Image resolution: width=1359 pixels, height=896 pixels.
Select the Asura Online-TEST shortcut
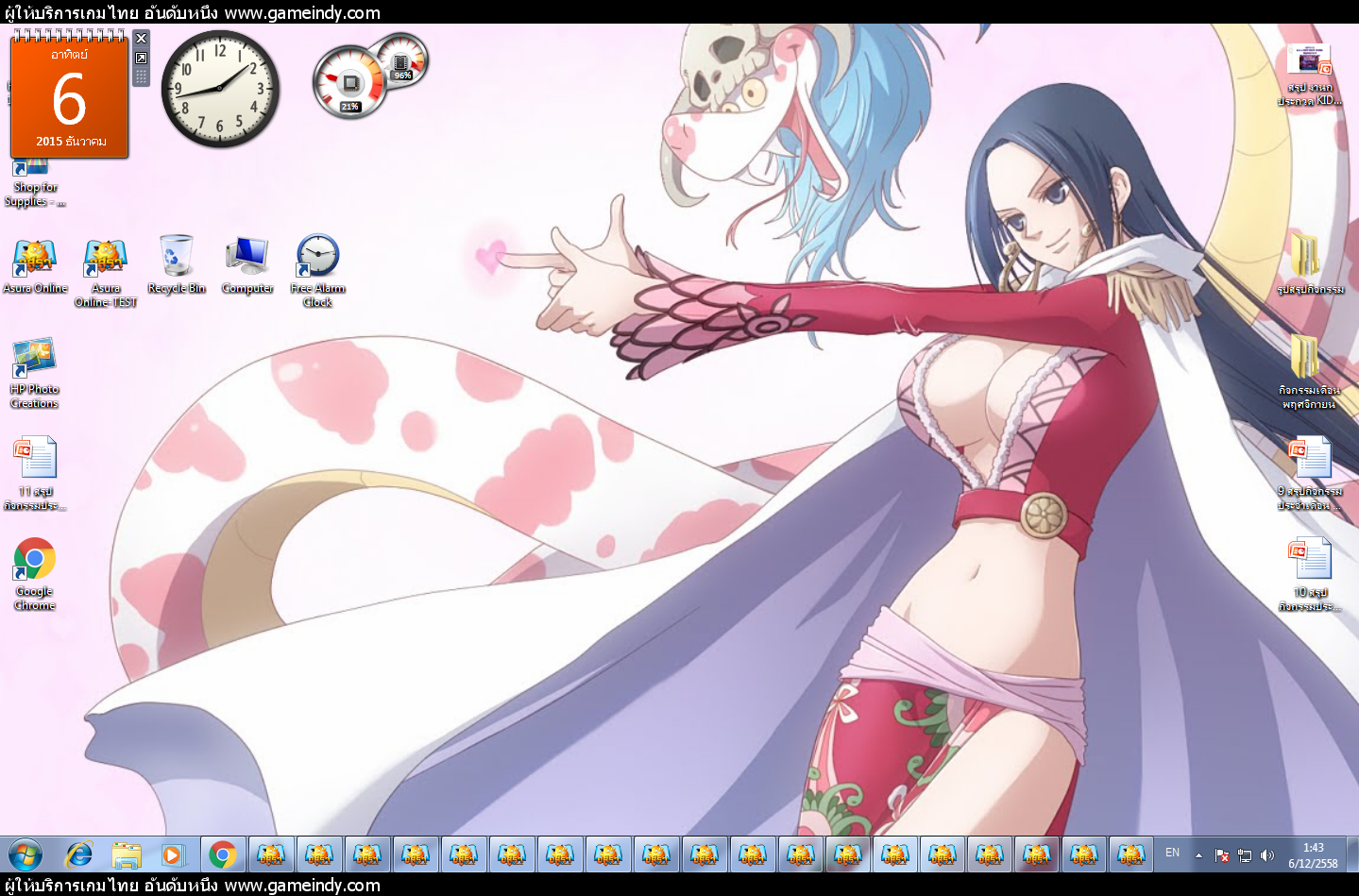click(x=106, y=272)
